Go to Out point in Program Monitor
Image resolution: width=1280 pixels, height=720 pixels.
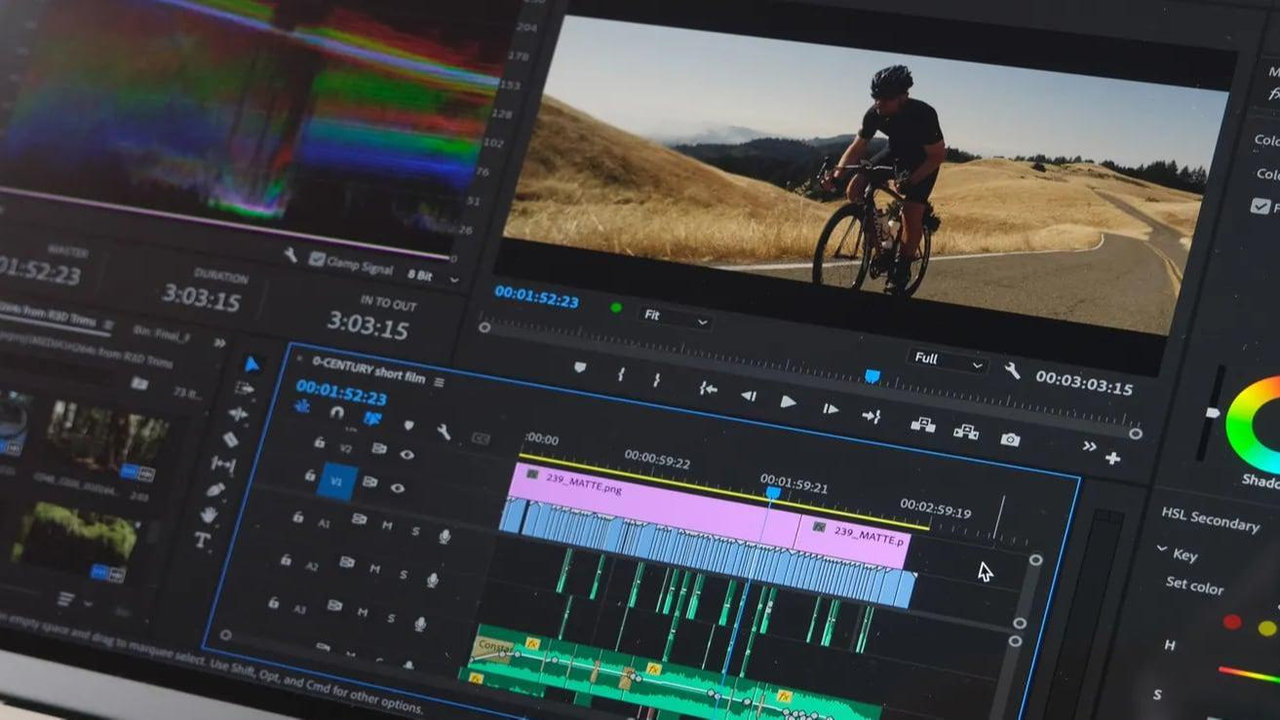pos(871,416)
